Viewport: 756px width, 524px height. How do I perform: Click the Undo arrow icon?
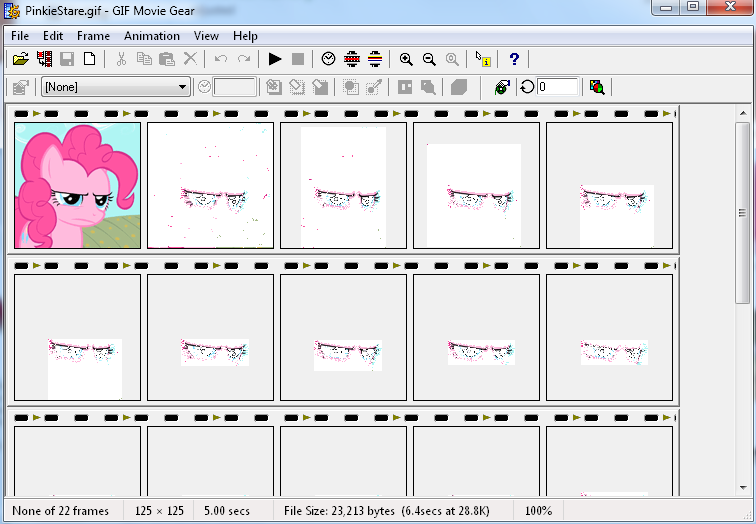coord(221,59)
